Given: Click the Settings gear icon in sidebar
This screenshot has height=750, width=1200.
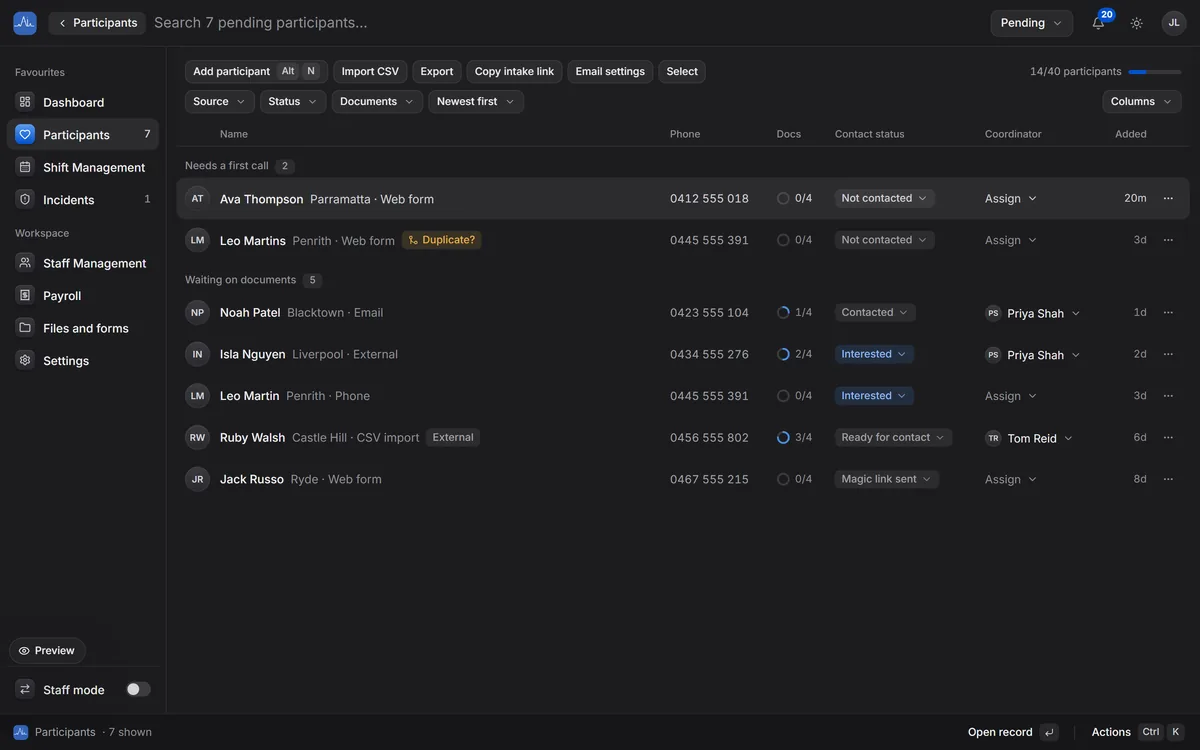Looking at the screenshot, I should click(25, 360).
